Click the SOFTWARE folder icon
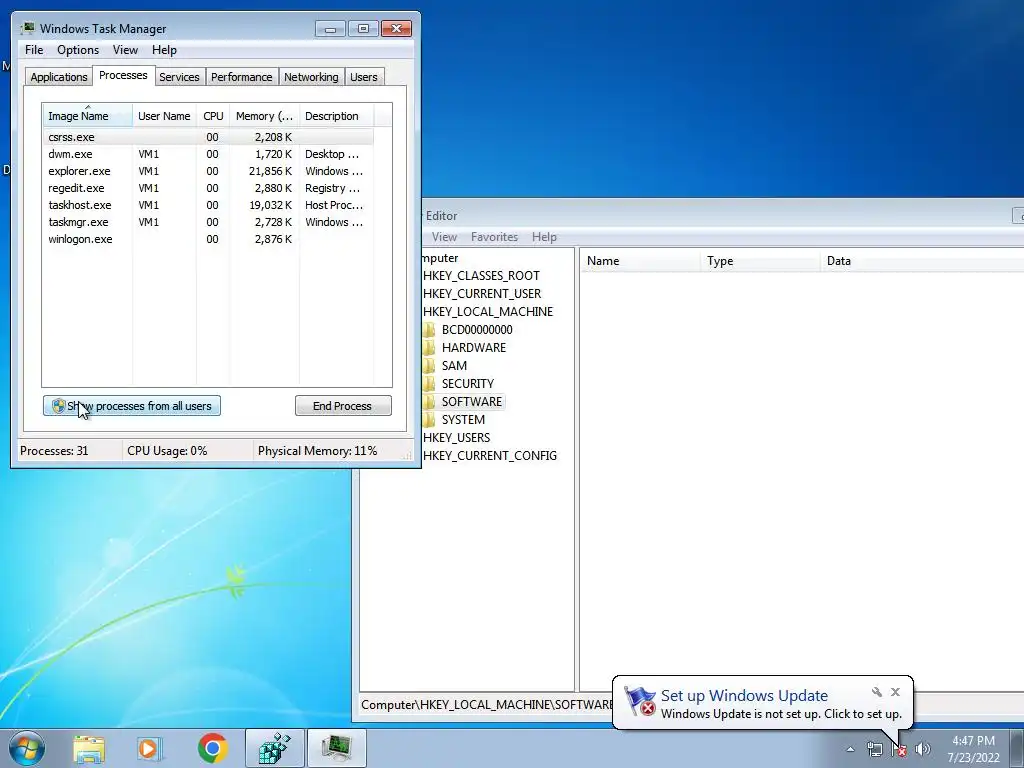The width and height of the screenshot is (1024, 768). coord(429,402)
